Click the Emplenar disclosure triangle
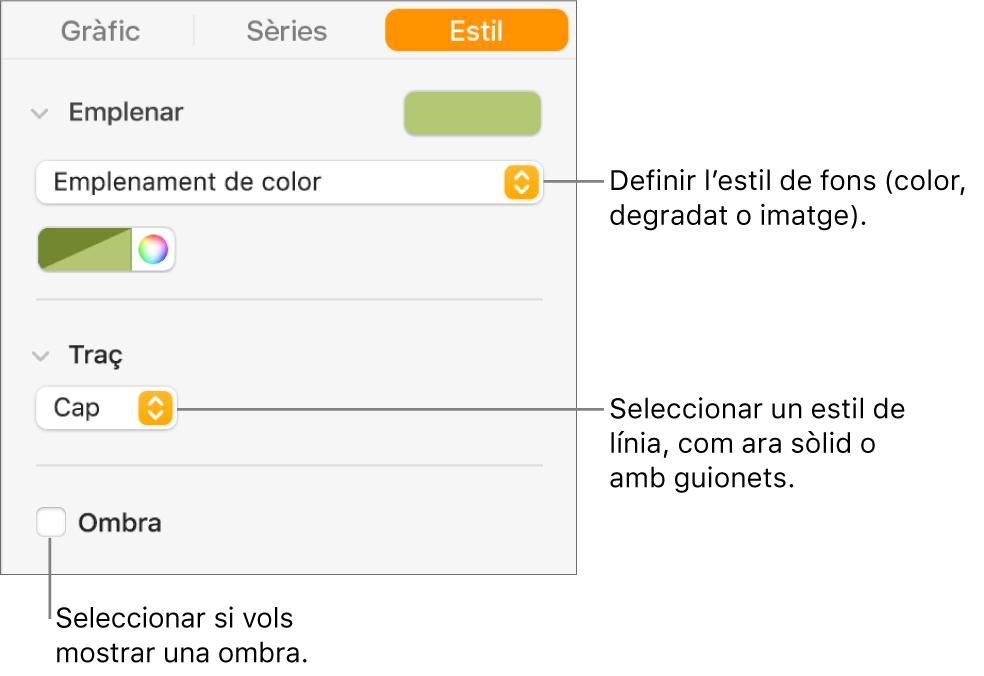This screenshot has width=984, height=676. [x=40, y=113]
